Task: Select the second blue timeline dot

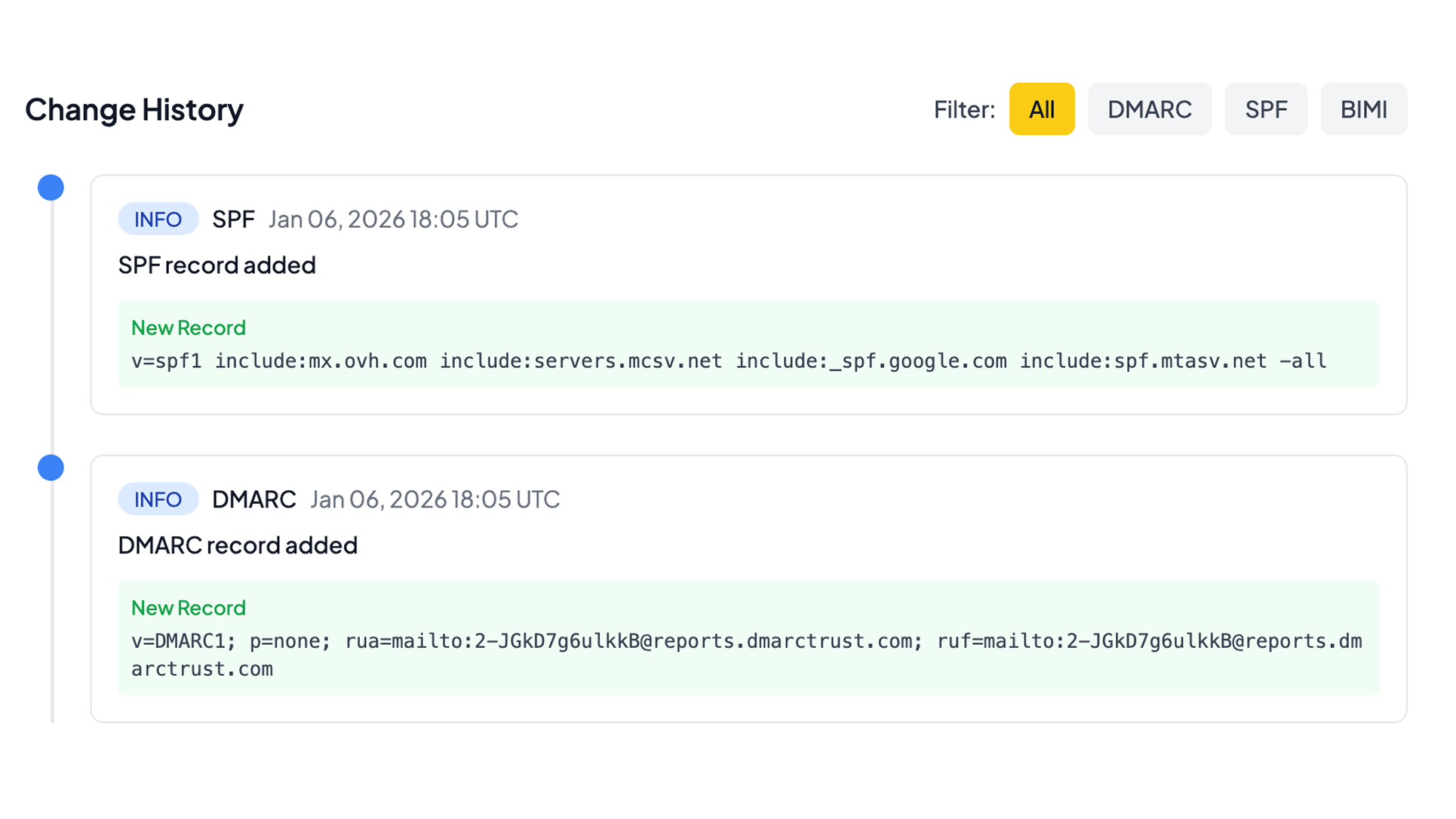Action: pos(51,468)
